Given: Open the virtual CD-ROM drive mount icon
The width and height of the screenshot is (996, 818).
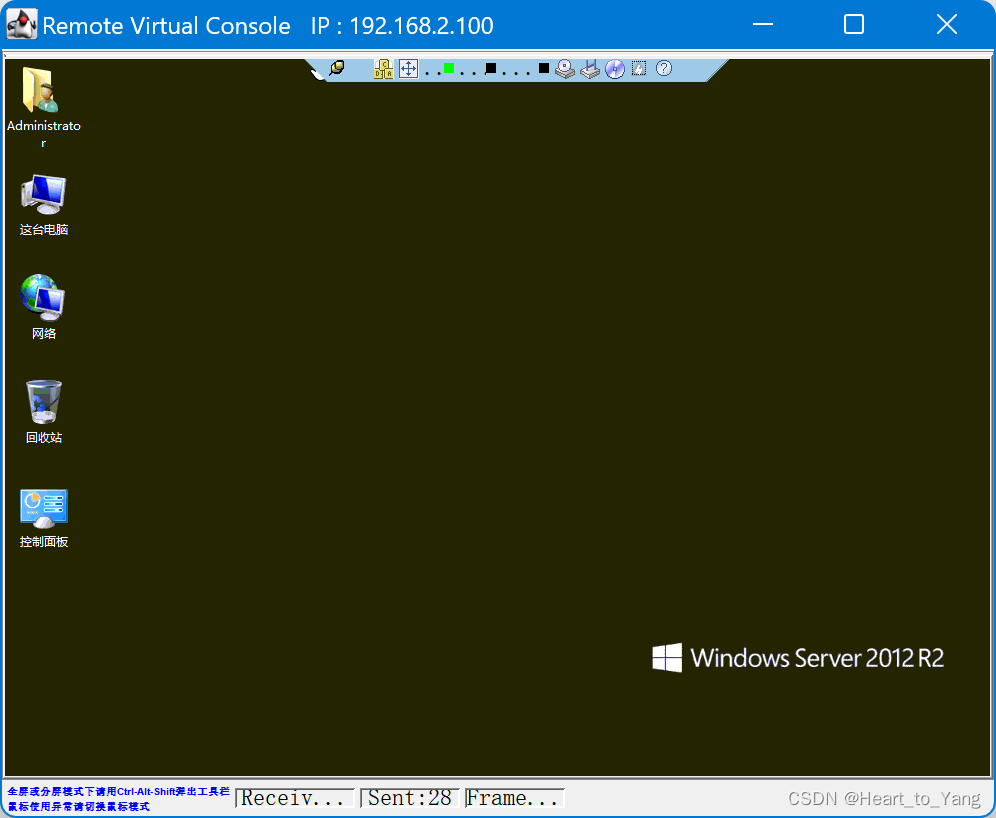Looking at the screenshot, I should tap(565, 68).
